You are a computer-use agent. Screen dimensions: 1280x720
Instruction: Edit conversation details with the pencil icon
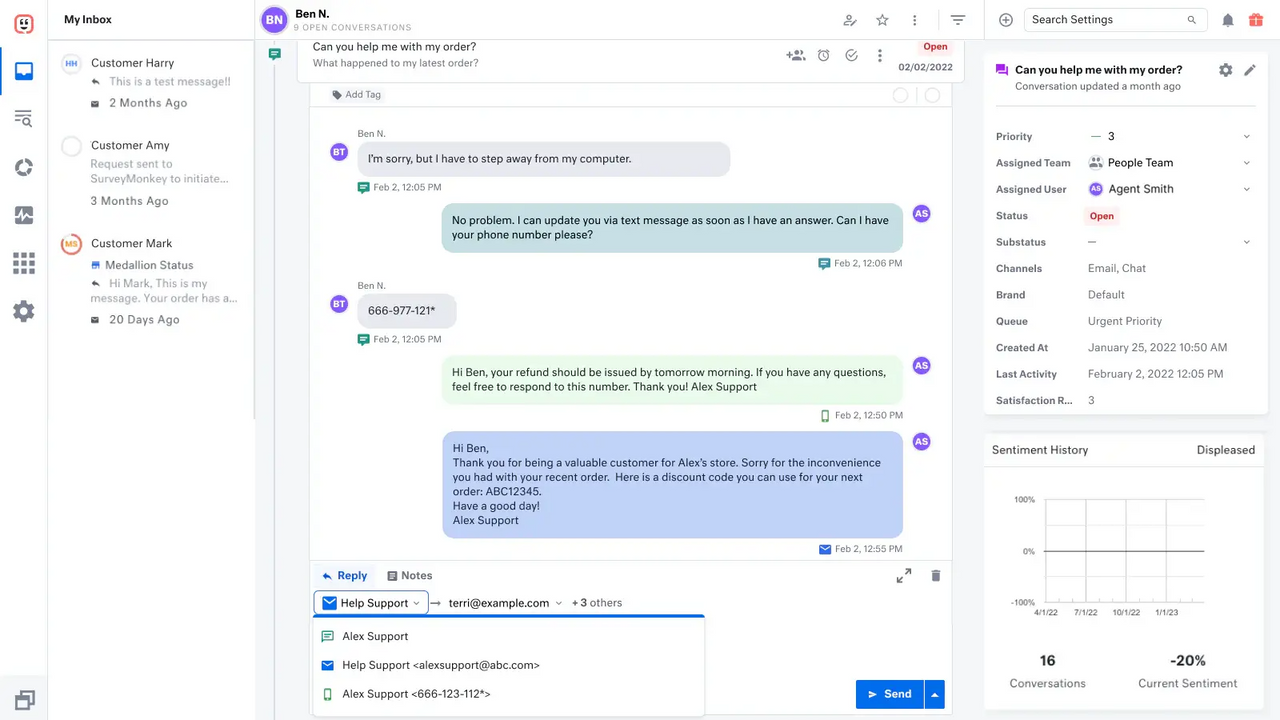[x=1249, y=70]
